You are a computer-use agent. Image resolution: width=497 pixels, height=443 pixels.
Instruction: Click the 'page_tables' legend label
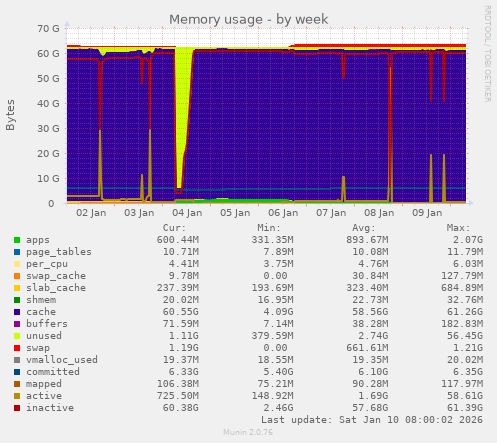coord(59,252)
